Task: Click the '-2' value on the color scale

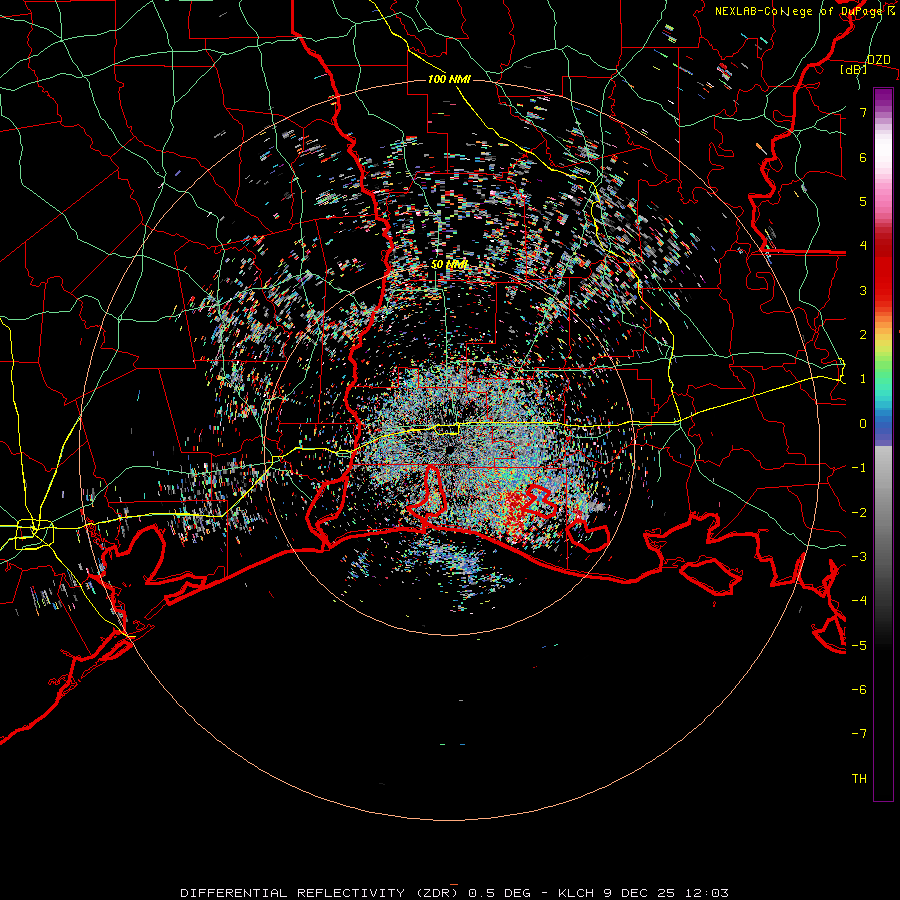Action: point(859,513)
